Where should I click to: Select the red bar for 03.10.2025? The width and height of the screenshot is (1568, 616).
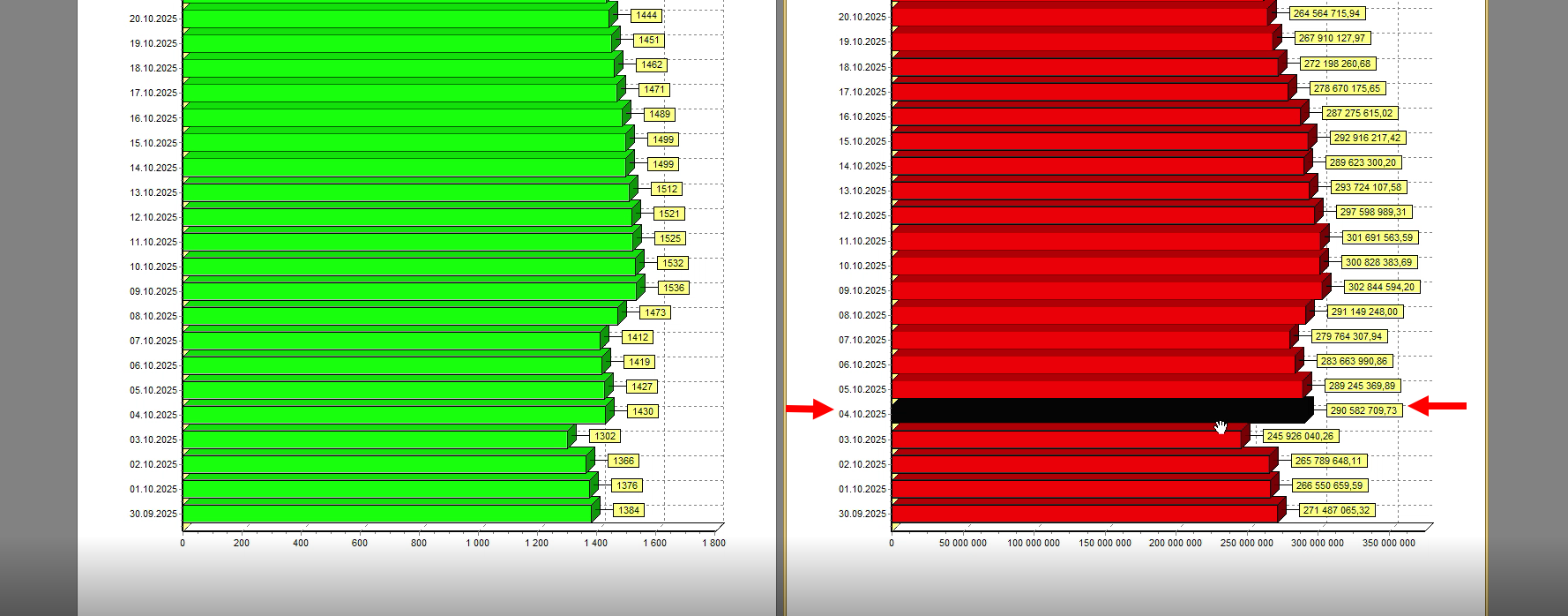click(1071, 437)
